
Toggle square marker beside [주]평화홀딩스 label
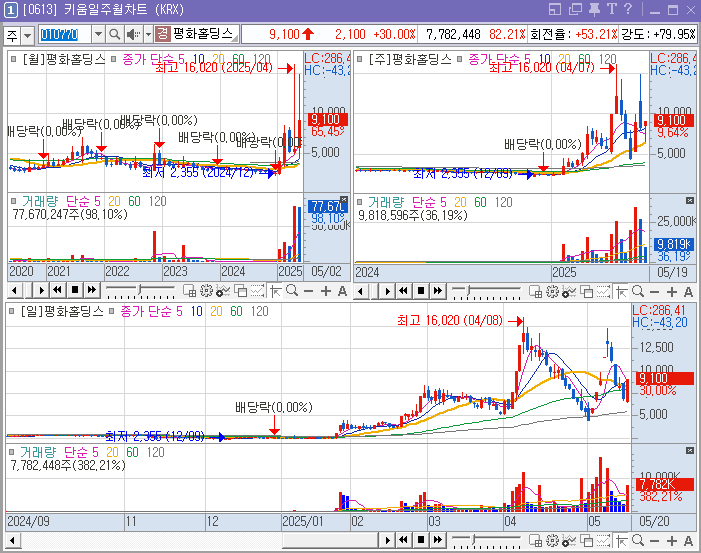[x=359, y=59]
